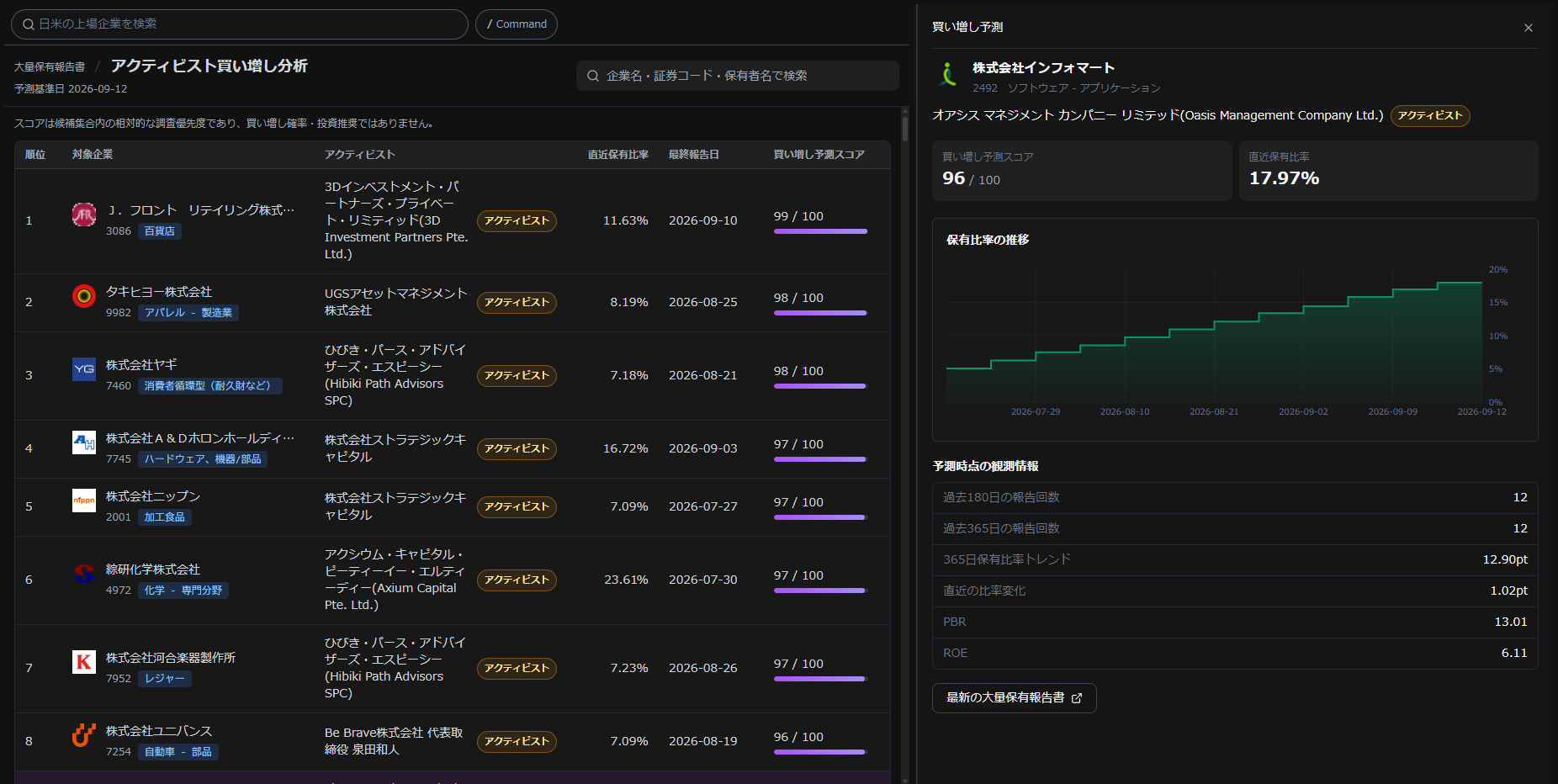
Task: Click Takihyo company logo icon
Action: tap(84, 296)
